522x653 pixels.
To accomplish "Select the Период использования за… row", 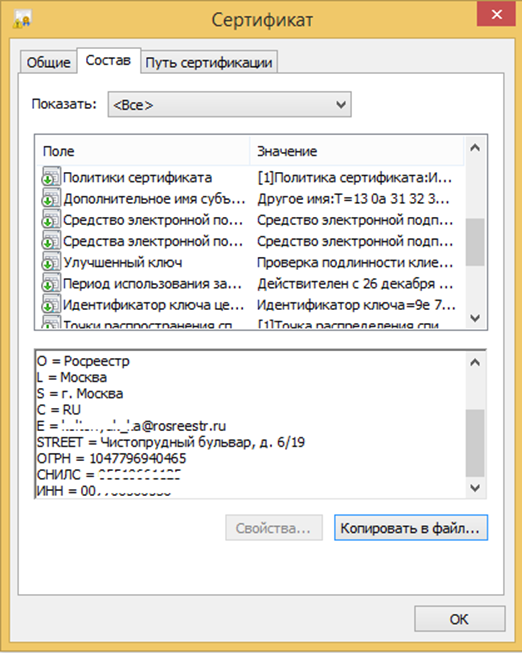I will pyautogui.click(x=250, y=284).
